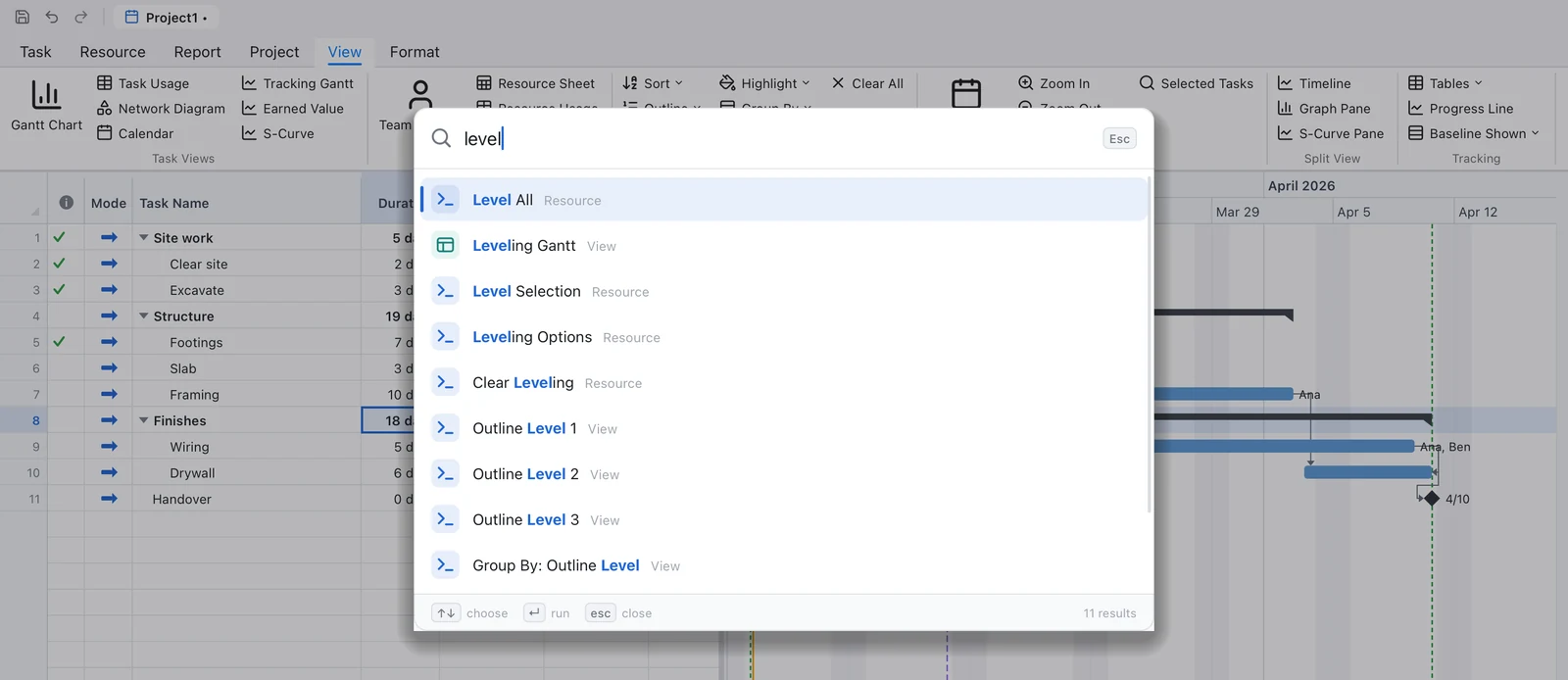This screenshot has width=1568, height=680.
Task: Click the Apr 5 timescale label
Action: pyautogui.click(x=1353, y=212)
